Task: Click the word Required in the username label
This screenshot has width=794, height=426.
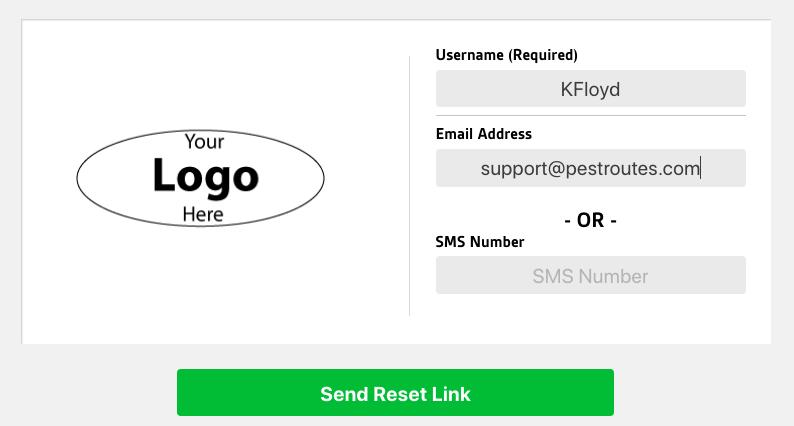Action: pos(543,55)
